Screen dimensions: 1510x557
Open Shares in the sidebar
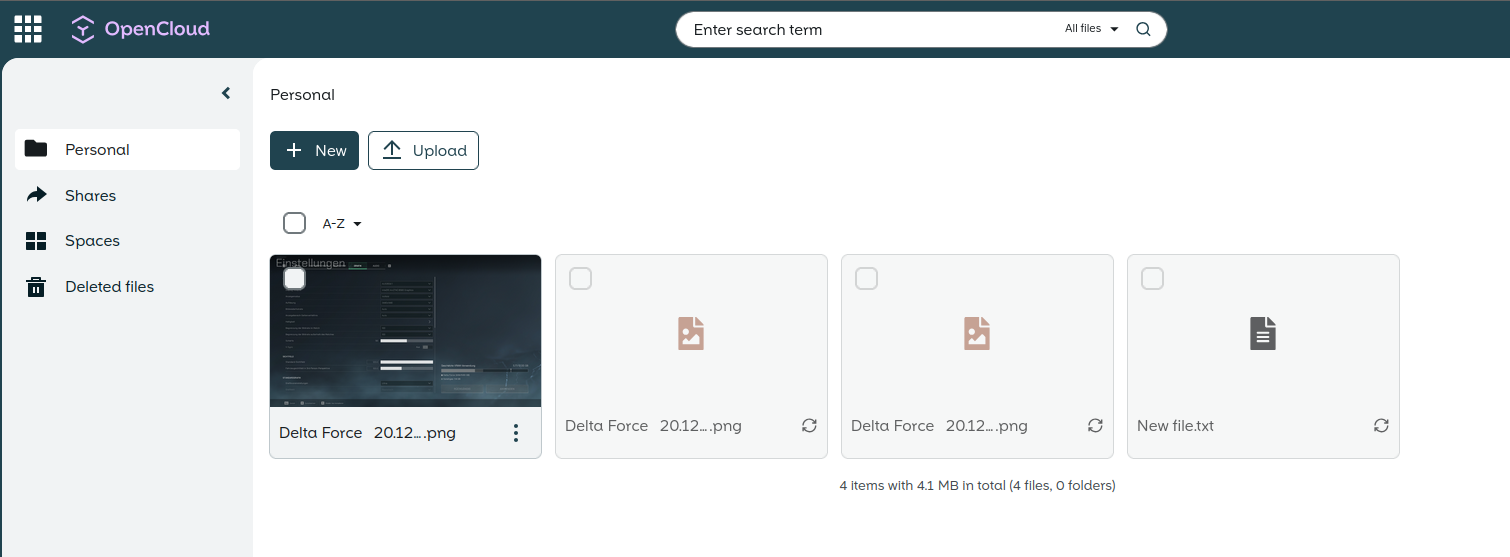point(128,195)
